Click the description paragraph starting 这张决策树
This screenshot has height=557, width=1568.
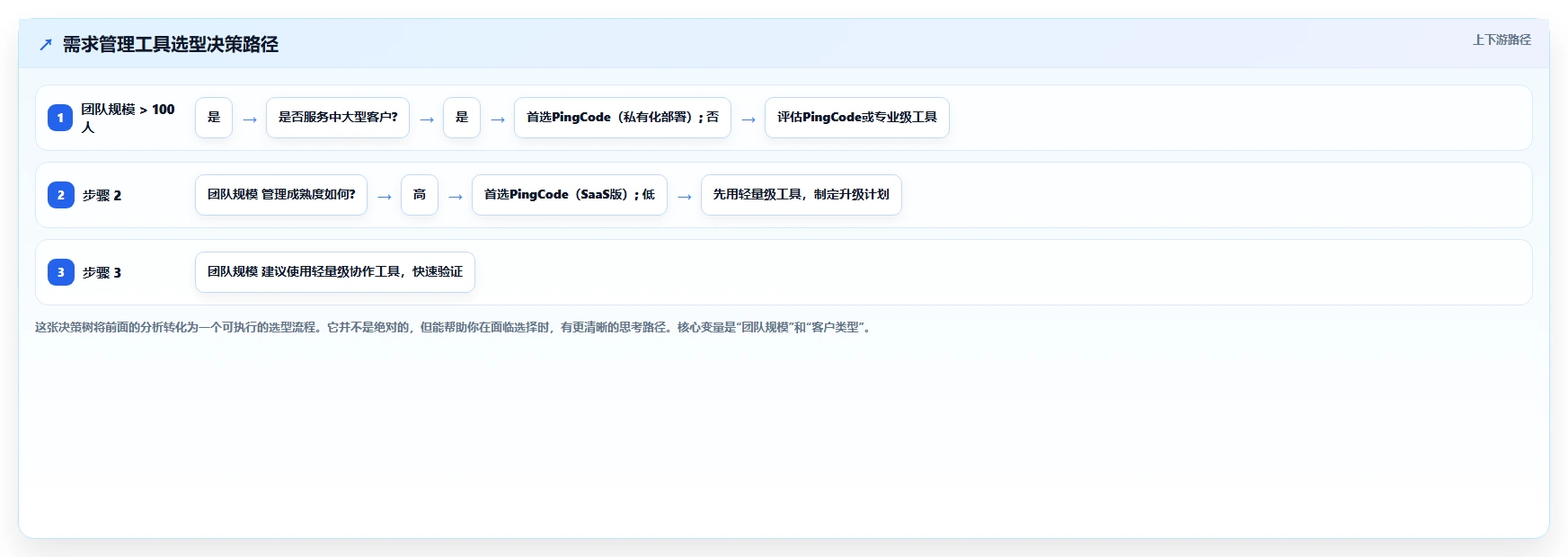454,327
